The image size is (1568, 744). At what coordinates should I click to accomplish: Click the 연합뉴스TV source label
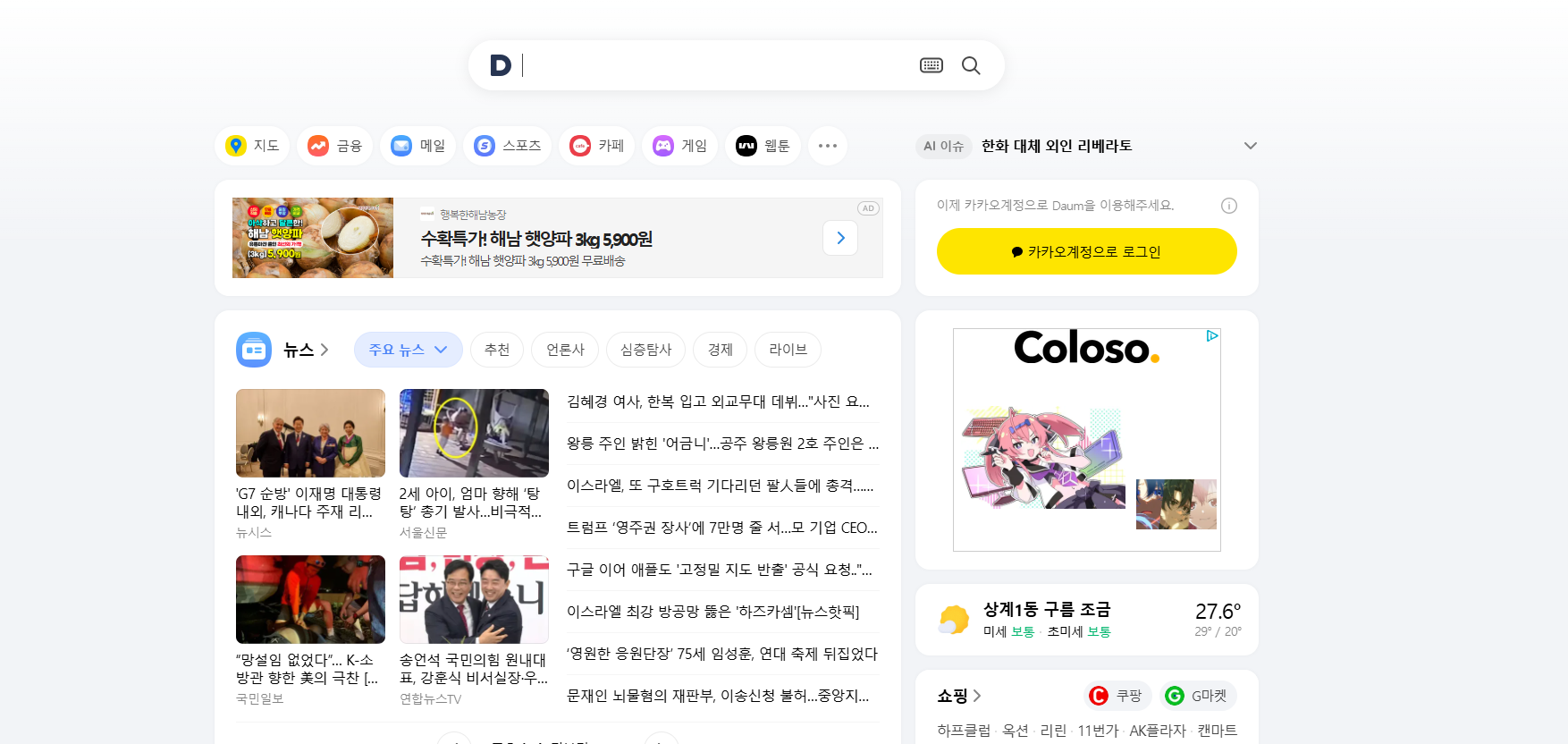pyautogui.click(x=431, y=698)
